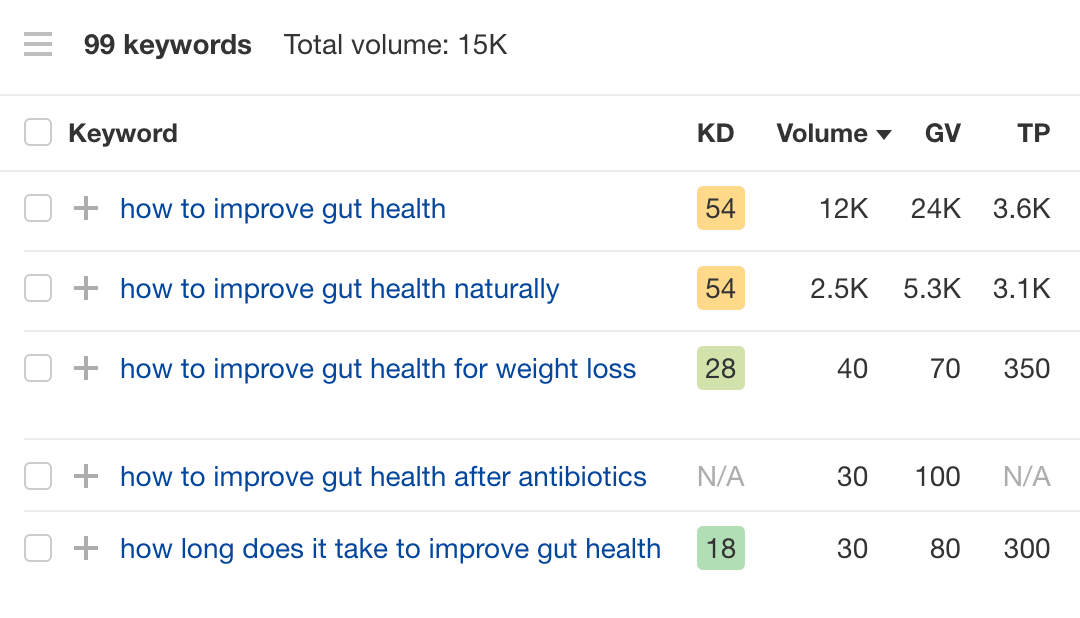Click plus icon next to after antibiotics keyword
This screenshot has height=618, width=1080.
click(87, 477)
